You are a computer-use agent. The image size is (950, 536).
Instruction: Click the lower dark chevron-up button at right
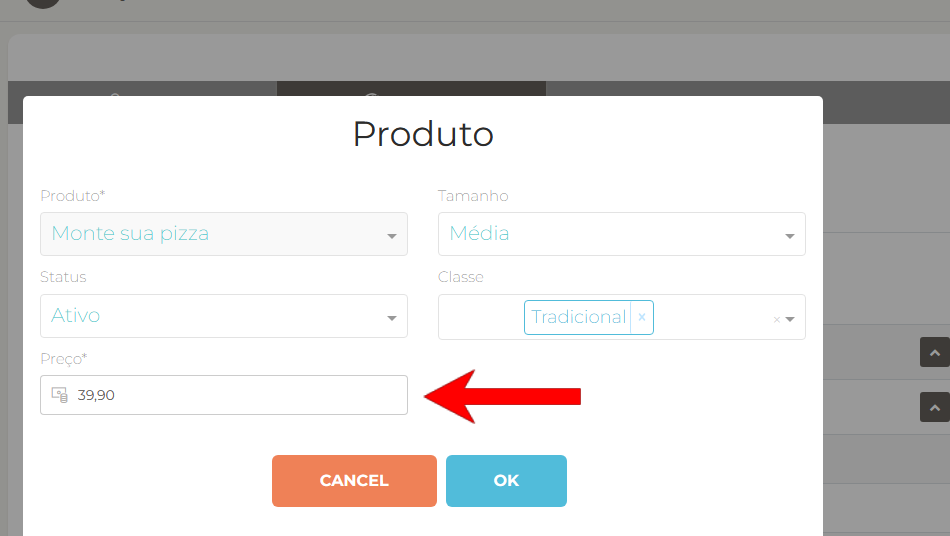point(935,407)
